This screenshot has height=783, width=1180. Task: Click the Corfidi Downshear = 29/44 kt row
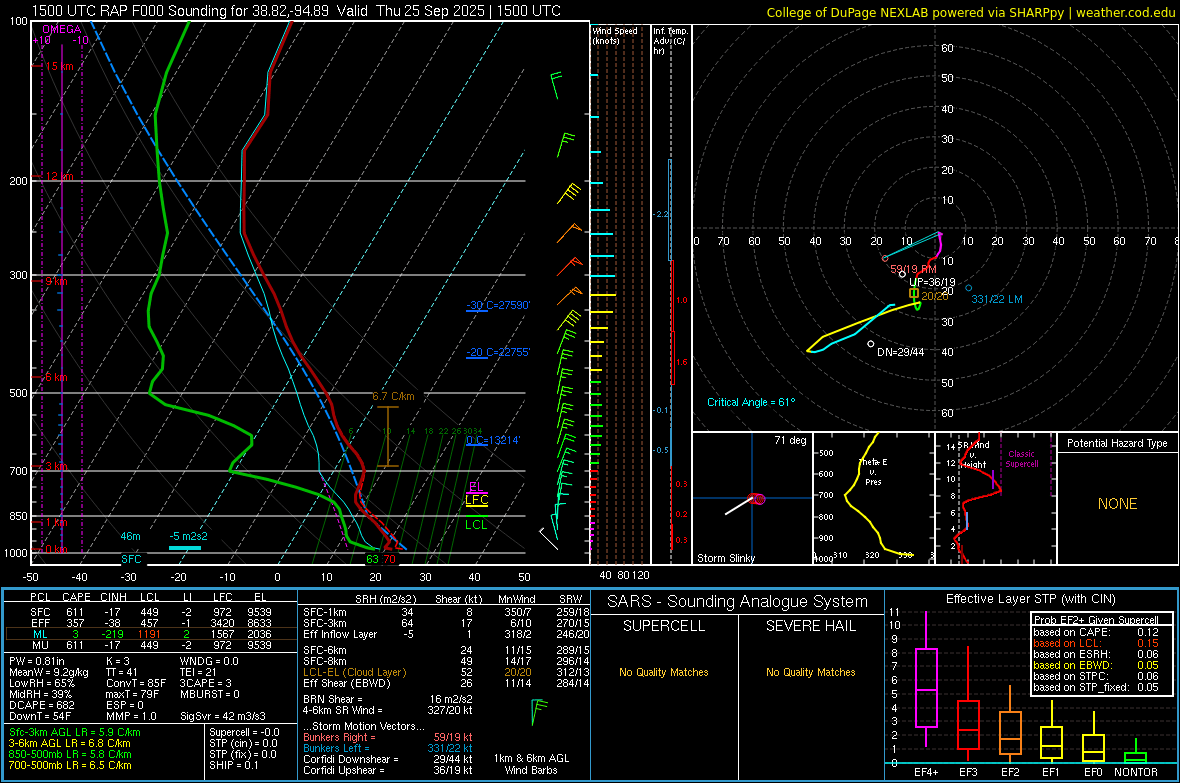(388, 759)
